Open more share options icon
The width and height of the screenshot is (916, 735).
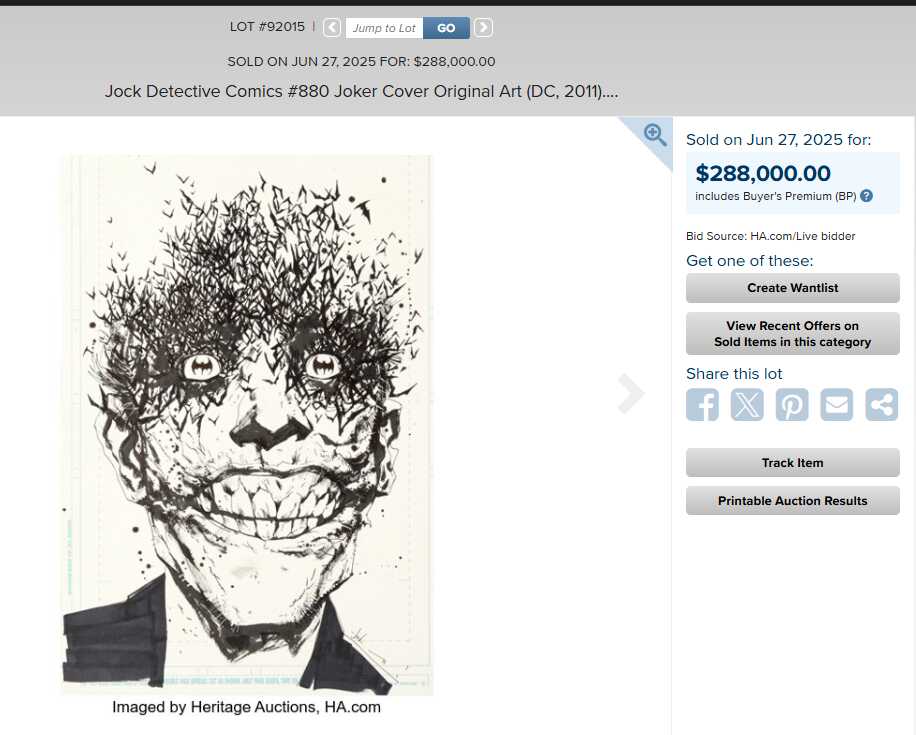click(x=882, y=404)
